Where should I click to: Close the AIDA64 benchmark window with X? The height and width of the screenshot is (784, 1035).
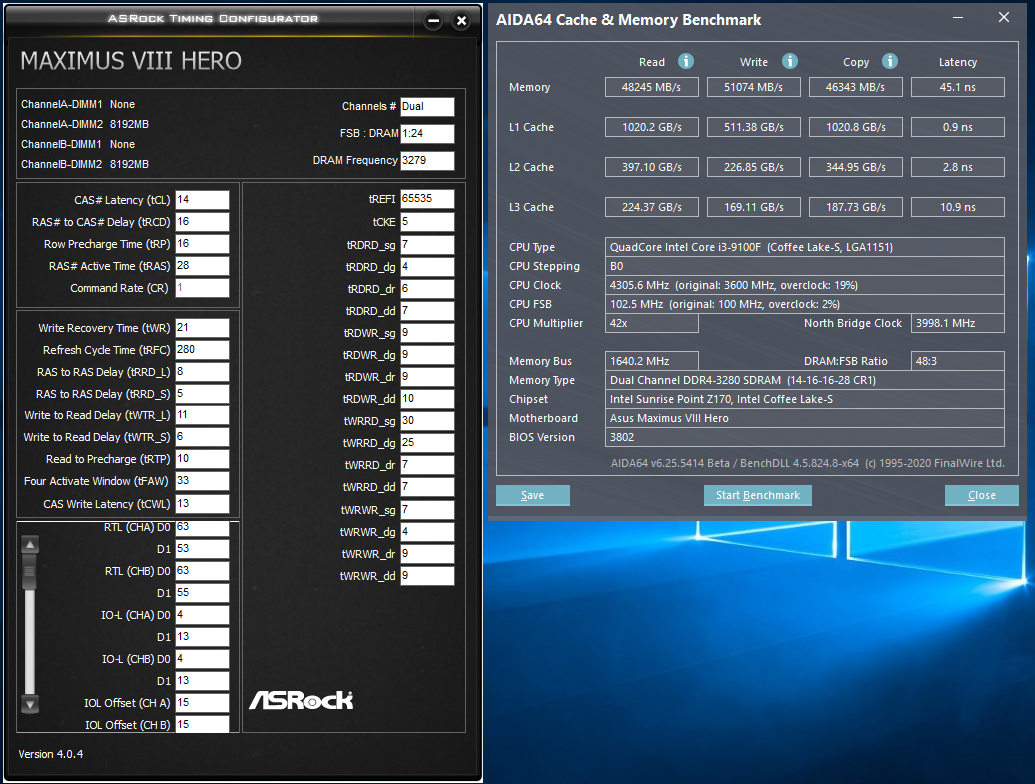tap(1004, 17)
